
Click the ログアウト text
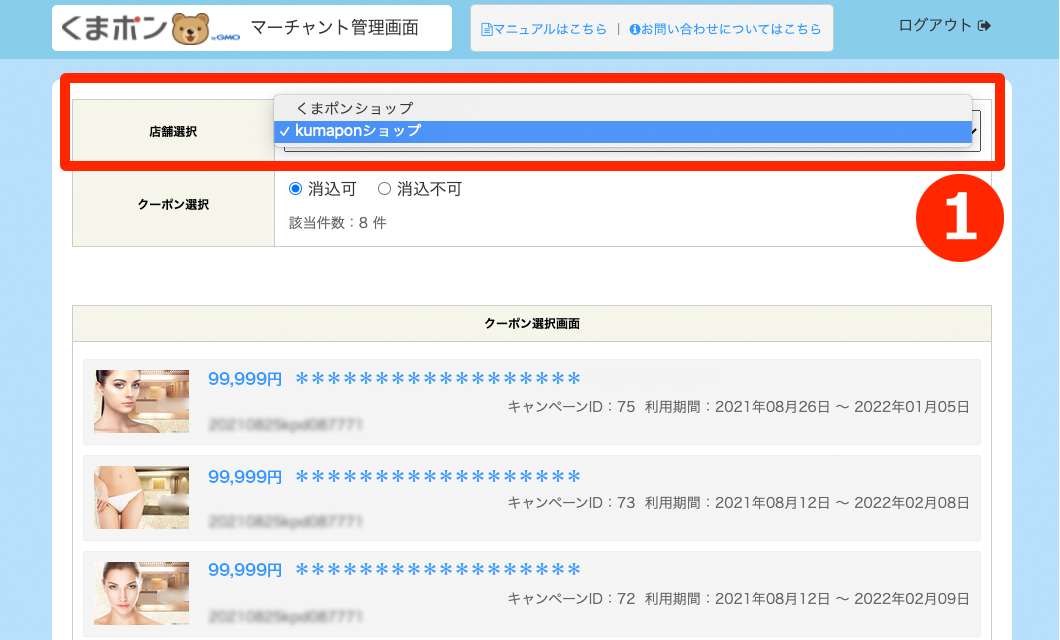935,25
